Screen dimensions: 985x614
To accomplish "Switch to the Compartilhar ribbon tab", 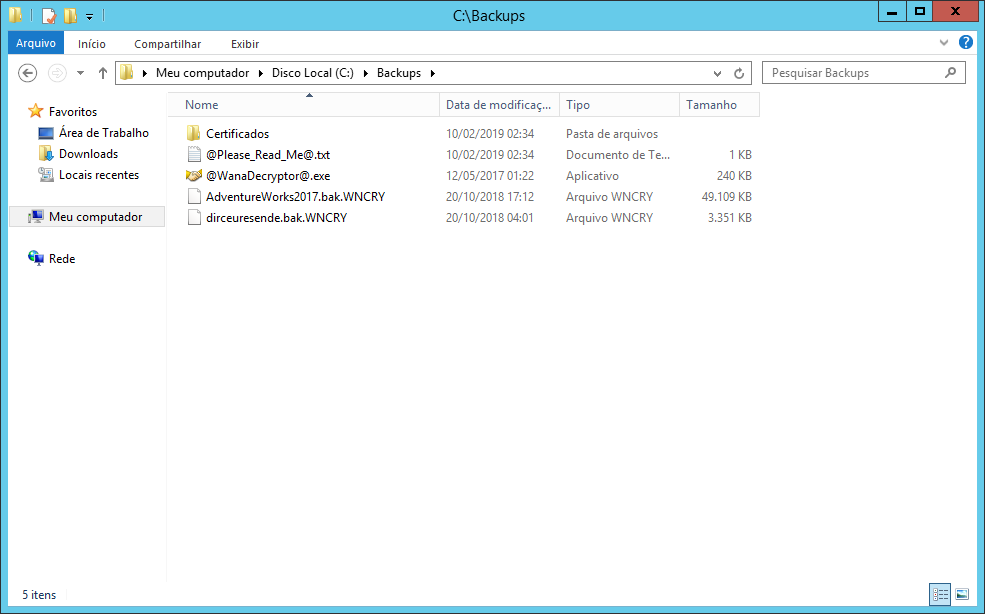I will (x=167, y=44).
